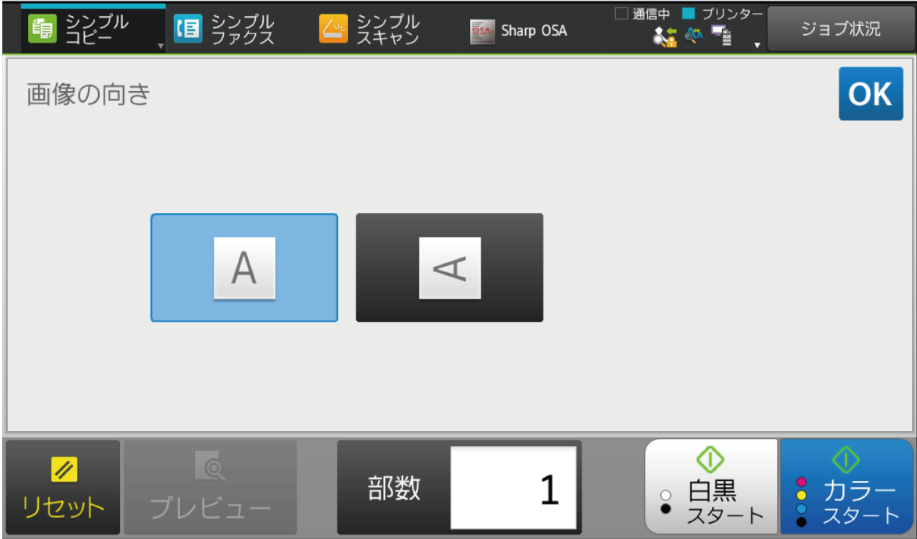The image size is (917, 539).
Task: Tap the communicating (通信中) indicator box
Action: coord(622,13)
